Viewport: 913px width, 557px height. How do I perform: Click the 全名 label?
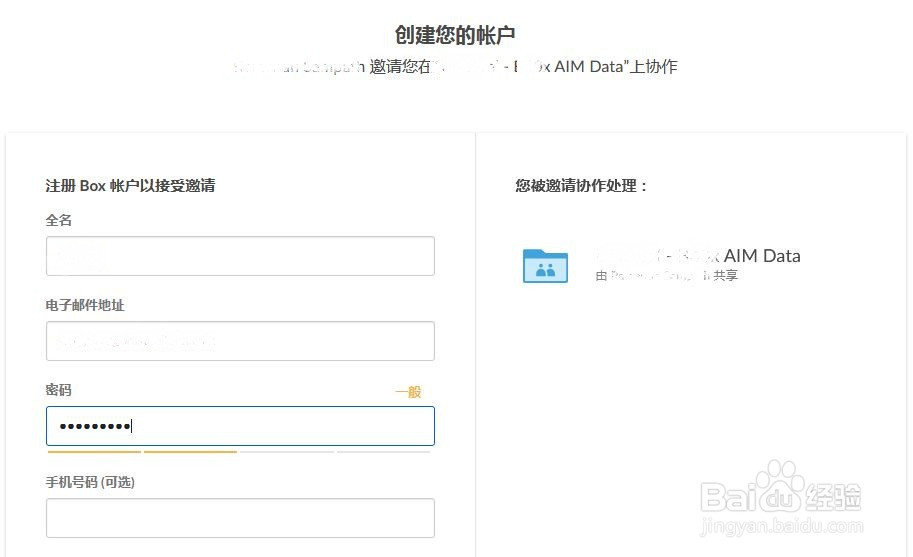[59, 220]
